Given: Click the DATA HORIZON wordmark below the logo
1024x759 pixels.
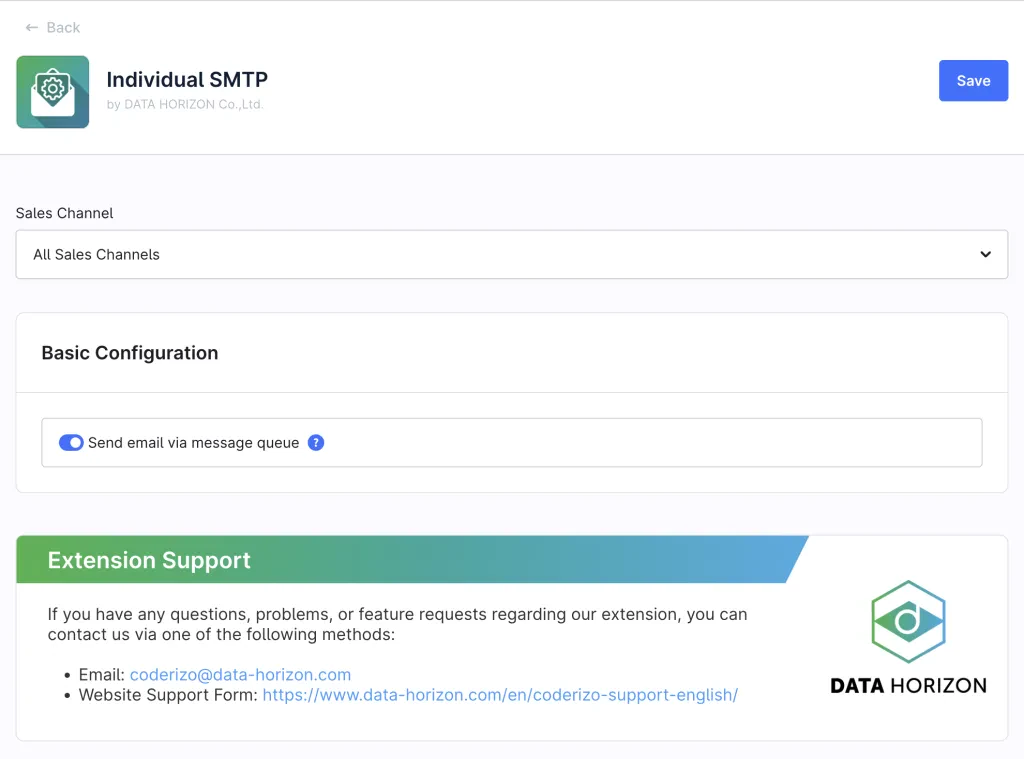Looking at the screenshot, I should 908,686.
